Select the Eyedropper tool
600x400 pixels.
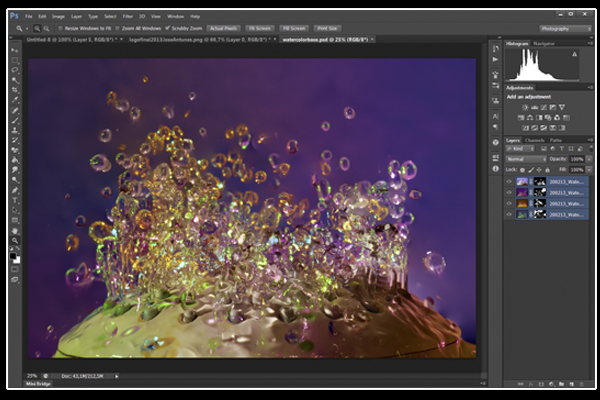(15, 100)
